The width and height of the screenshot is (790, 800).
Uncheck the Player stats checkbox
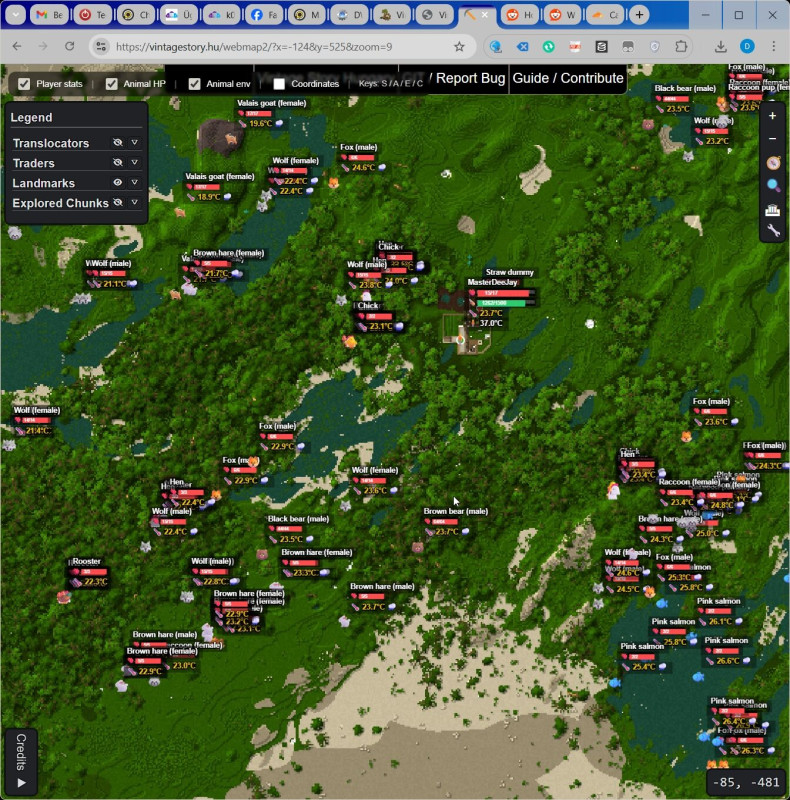coord(24,84)
